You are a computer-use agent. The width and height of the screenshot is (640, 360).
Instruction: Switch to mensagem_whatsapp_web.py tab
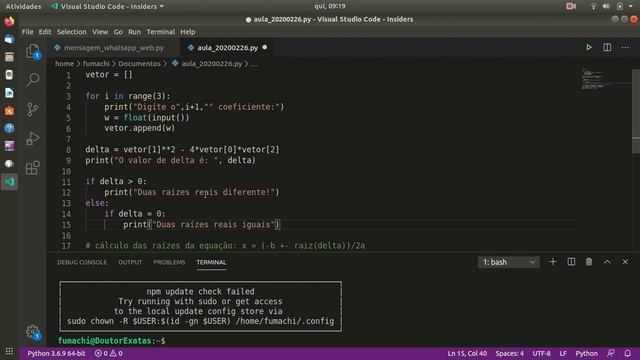[x=113, y=48]
